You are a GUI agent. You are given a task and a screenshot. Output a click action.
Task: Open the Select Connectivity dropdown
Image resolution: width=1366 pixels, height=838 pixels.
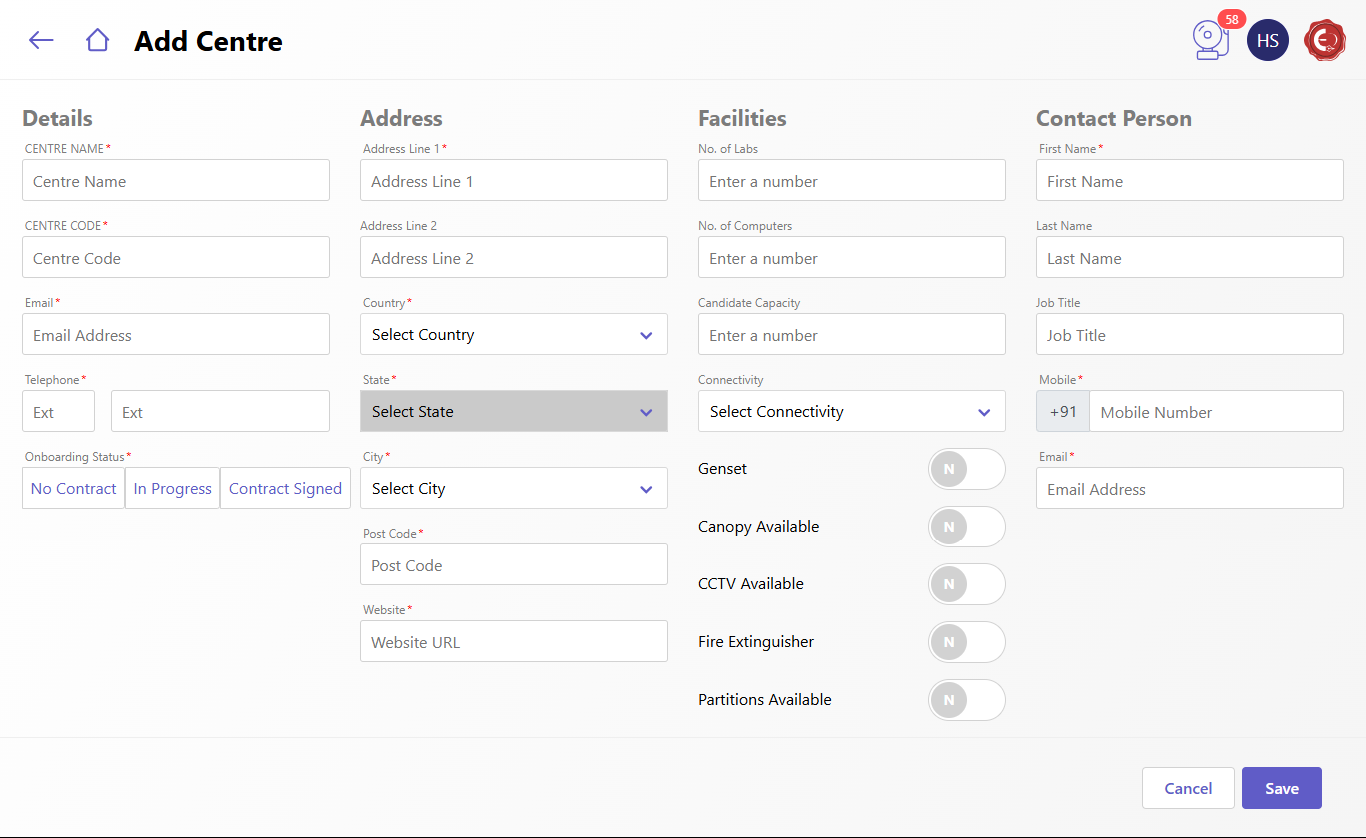coord(851,412)
